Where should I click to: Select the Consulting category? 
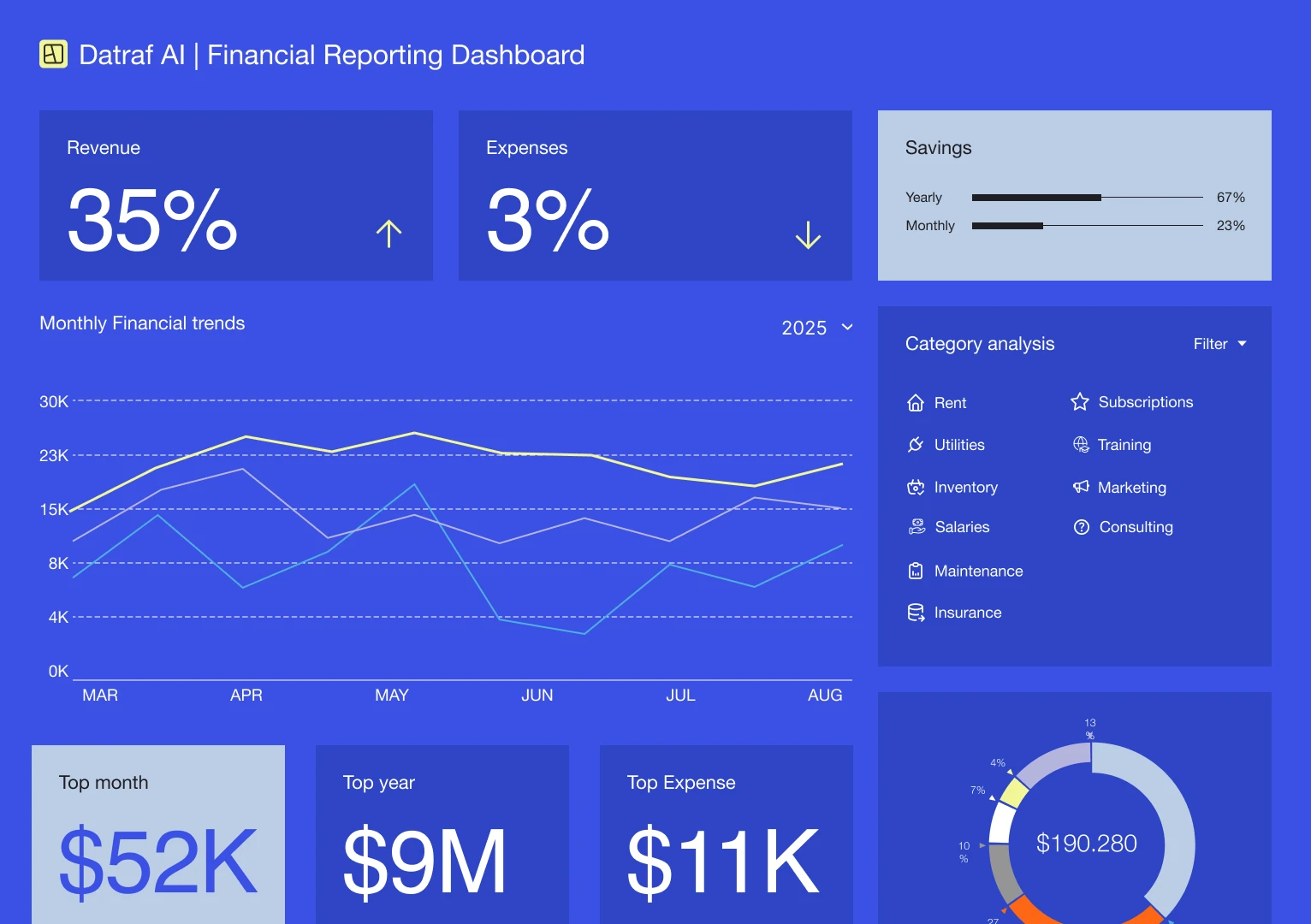[1124, 527]
